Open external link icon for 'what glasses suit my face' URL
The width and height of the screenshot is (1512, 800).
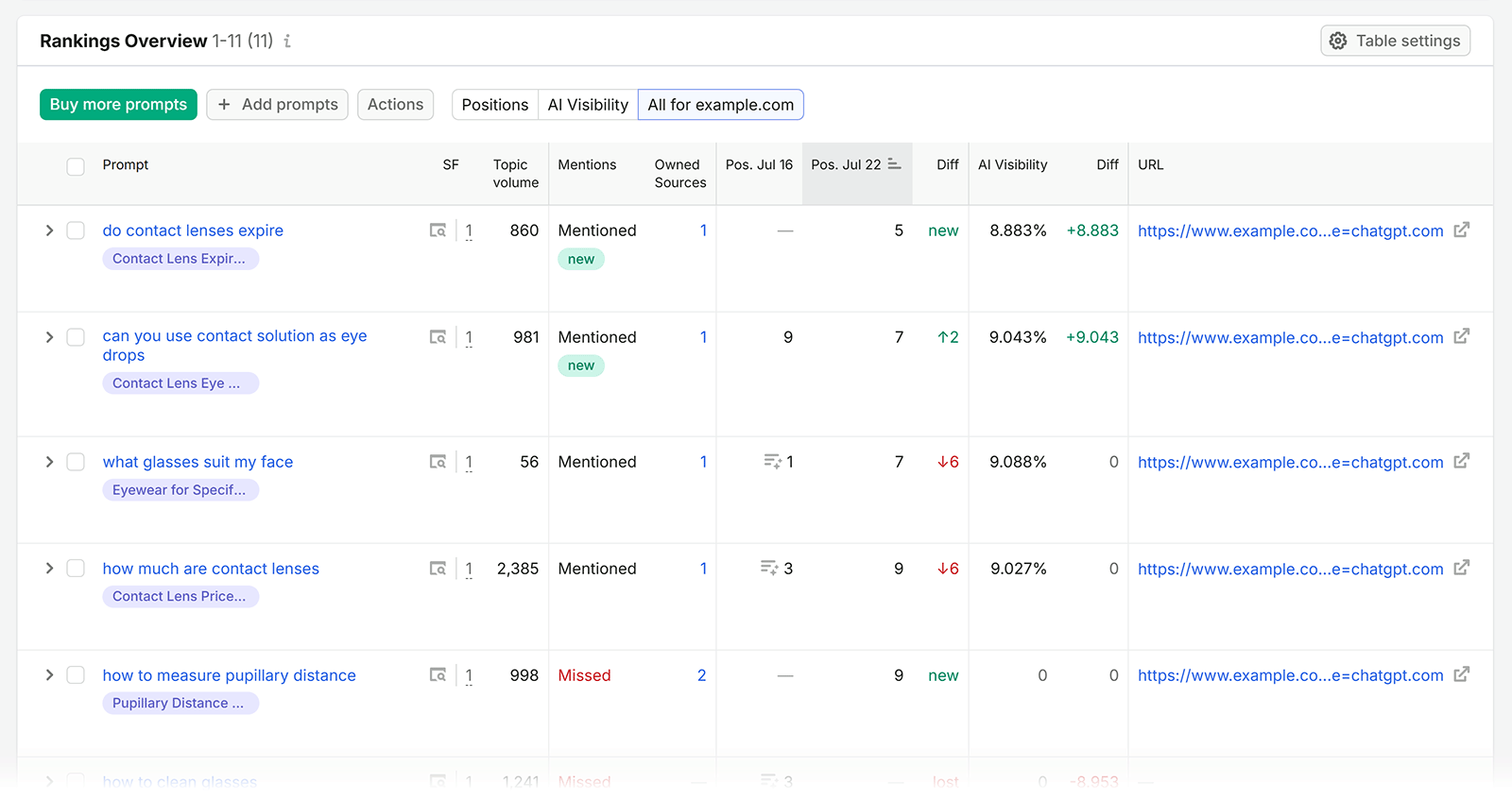point(1462,461)
